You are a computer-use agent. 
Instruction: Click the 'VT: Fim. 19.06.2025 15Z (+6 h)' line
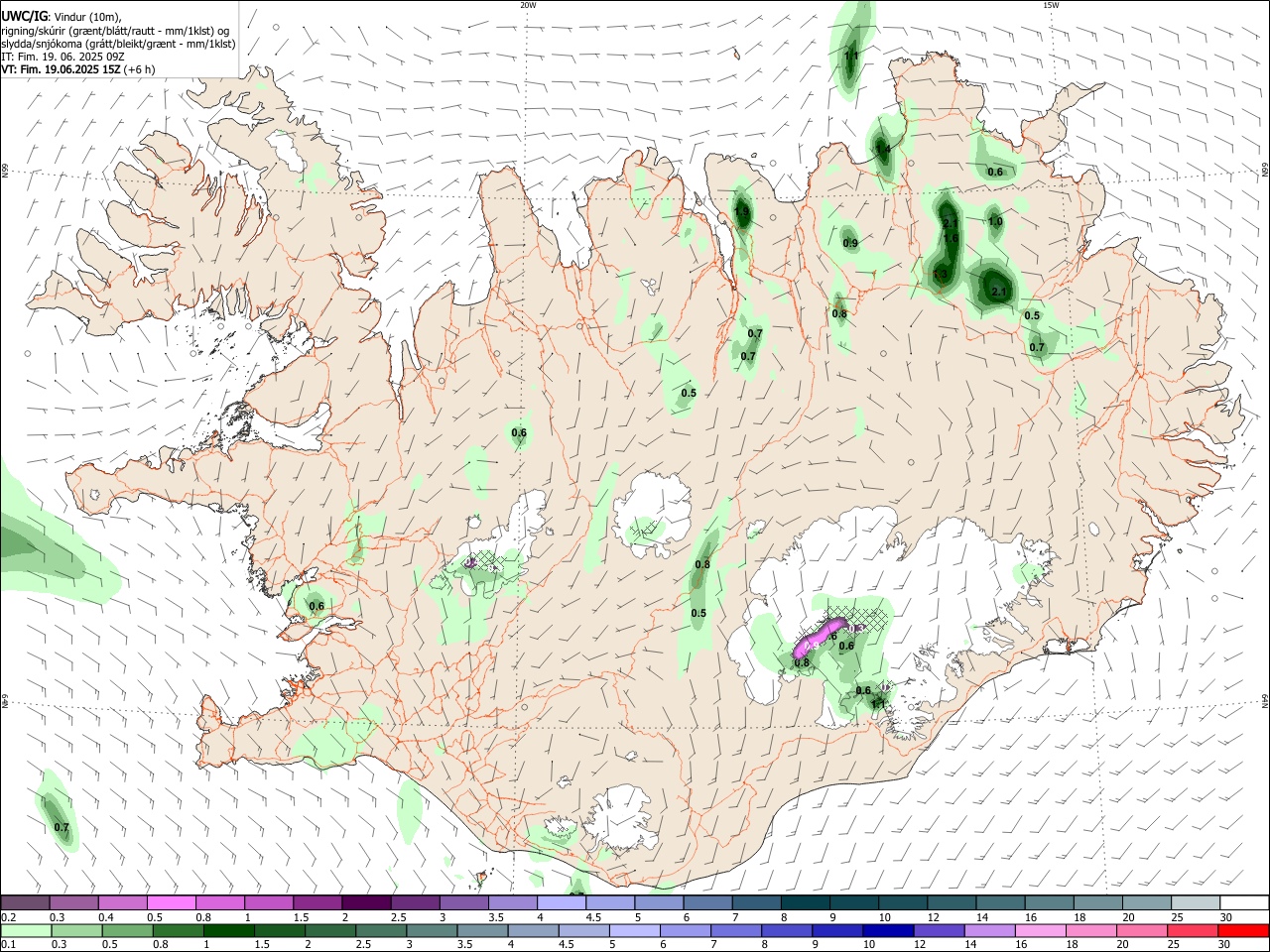point(78,69)
